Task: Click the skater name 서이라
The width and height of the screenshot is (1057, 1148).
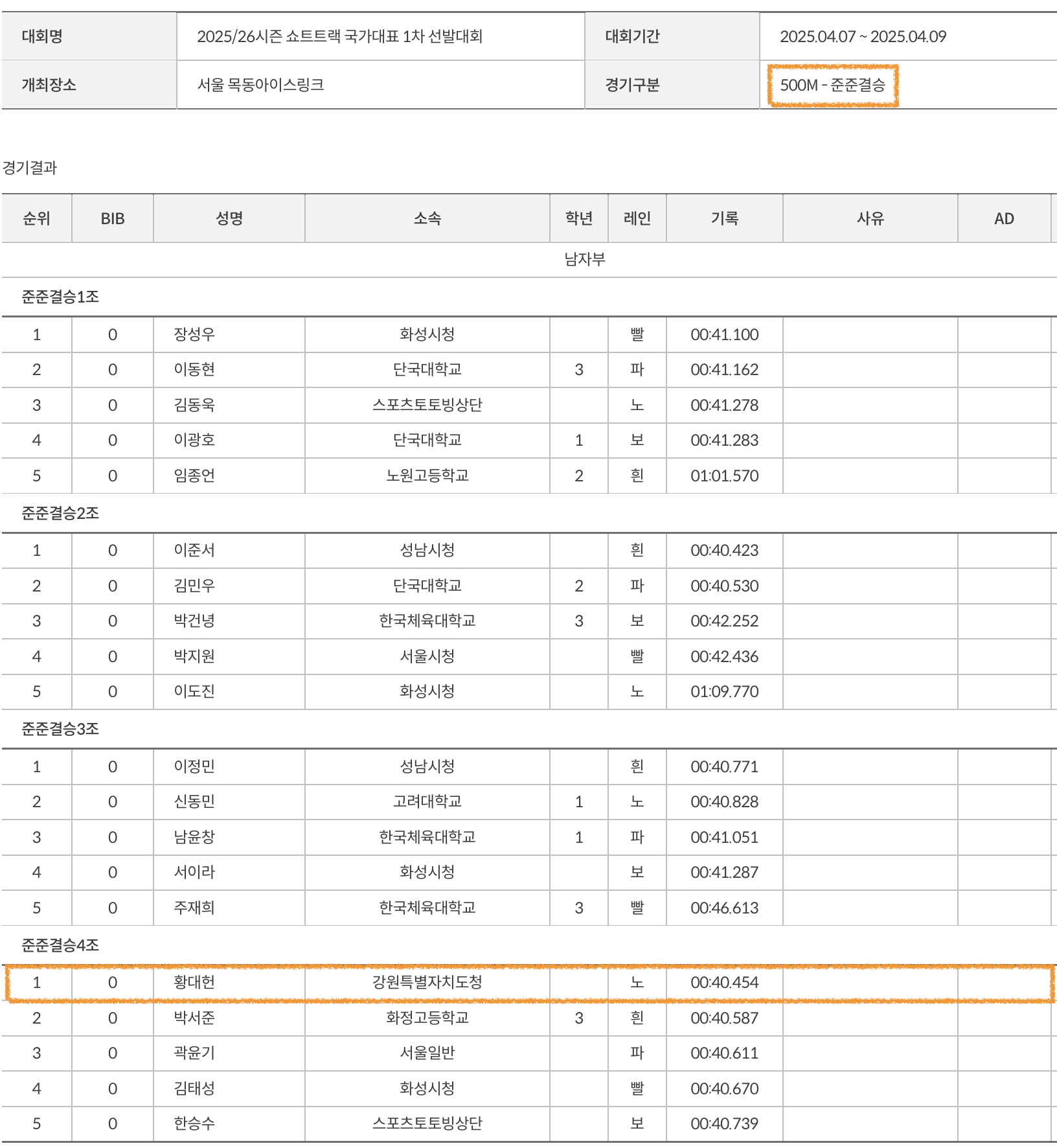Action: pyautogui.click(x=194, y=872)
